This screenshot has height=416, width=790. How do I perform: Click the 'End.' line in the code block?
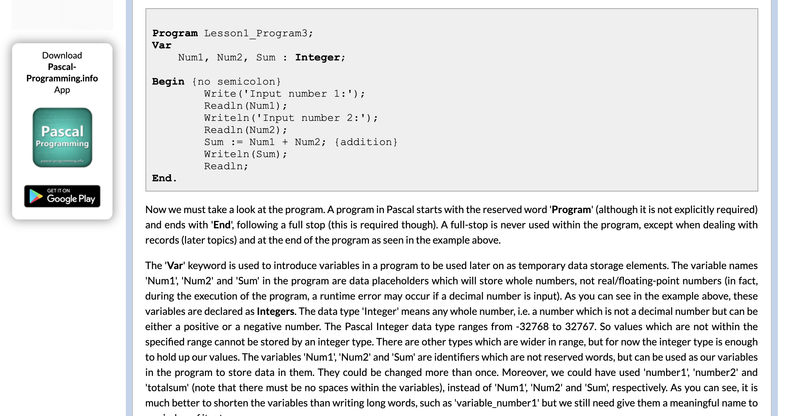164,178
